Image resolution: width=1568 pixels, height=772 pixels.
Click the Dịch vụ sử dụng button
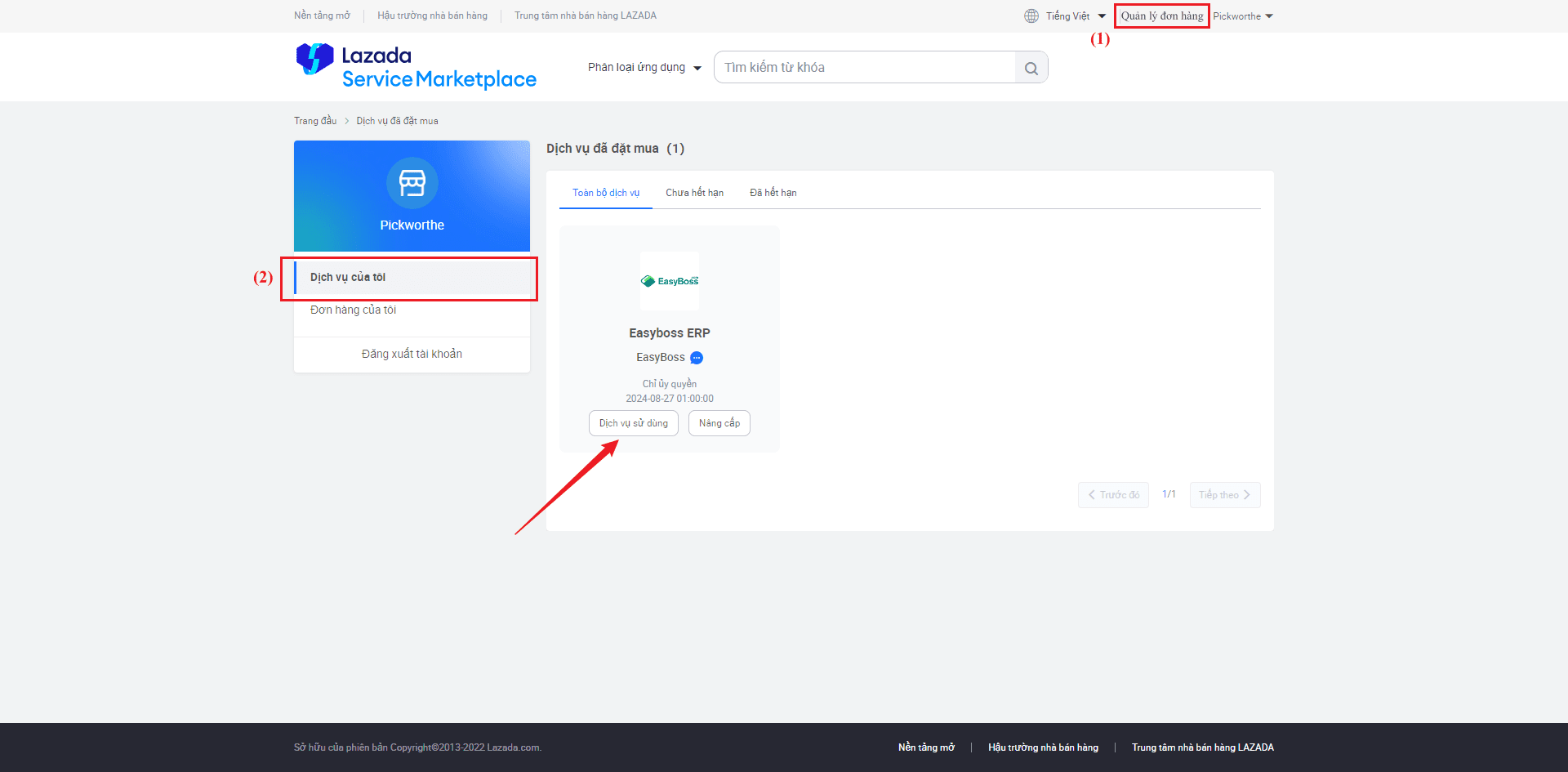[634, 423]
